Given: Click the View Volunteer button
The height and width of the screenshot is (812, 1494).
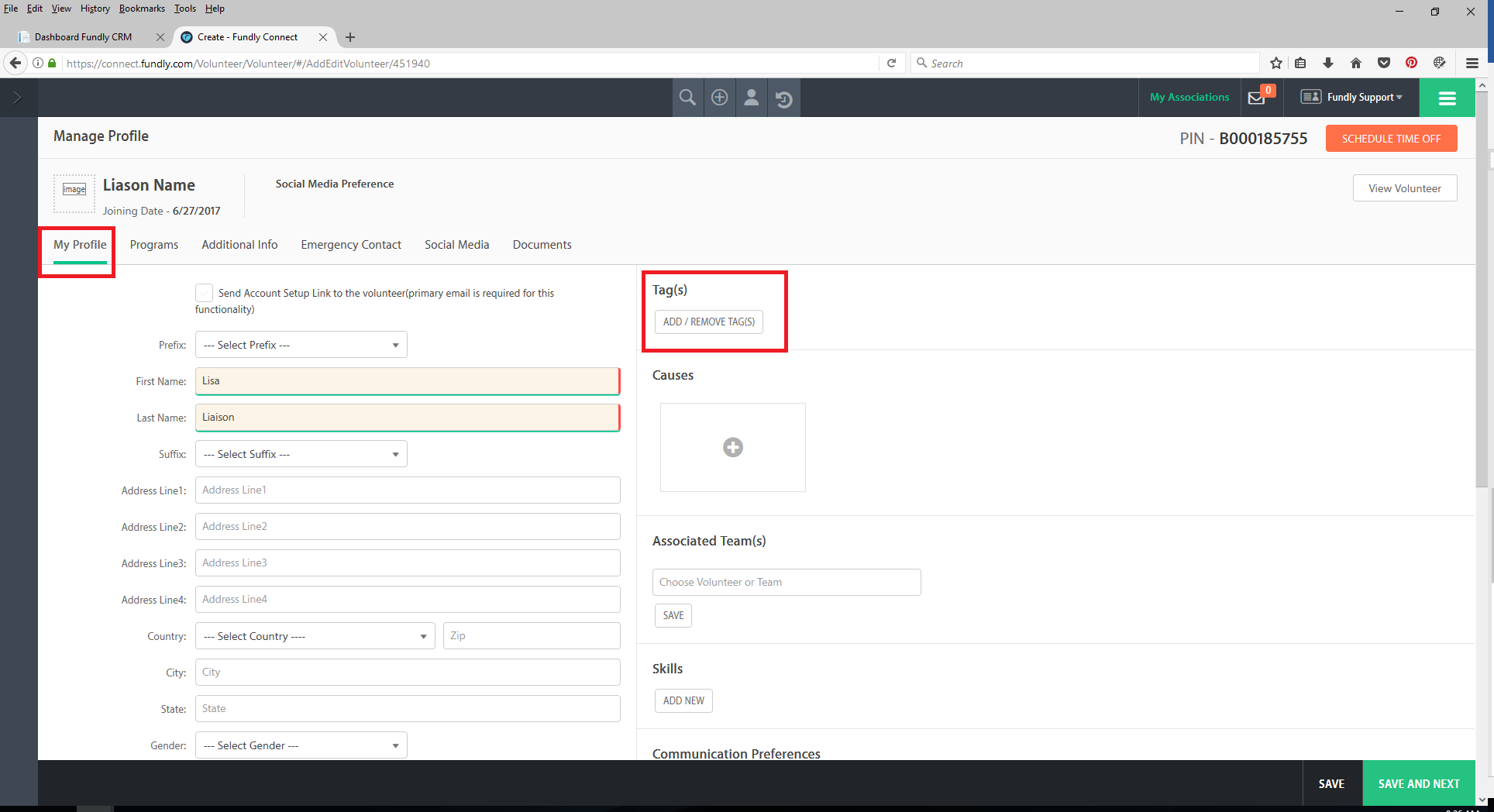Looking at the screenshot, I should pyautogui.click(x=1405, y=188).
